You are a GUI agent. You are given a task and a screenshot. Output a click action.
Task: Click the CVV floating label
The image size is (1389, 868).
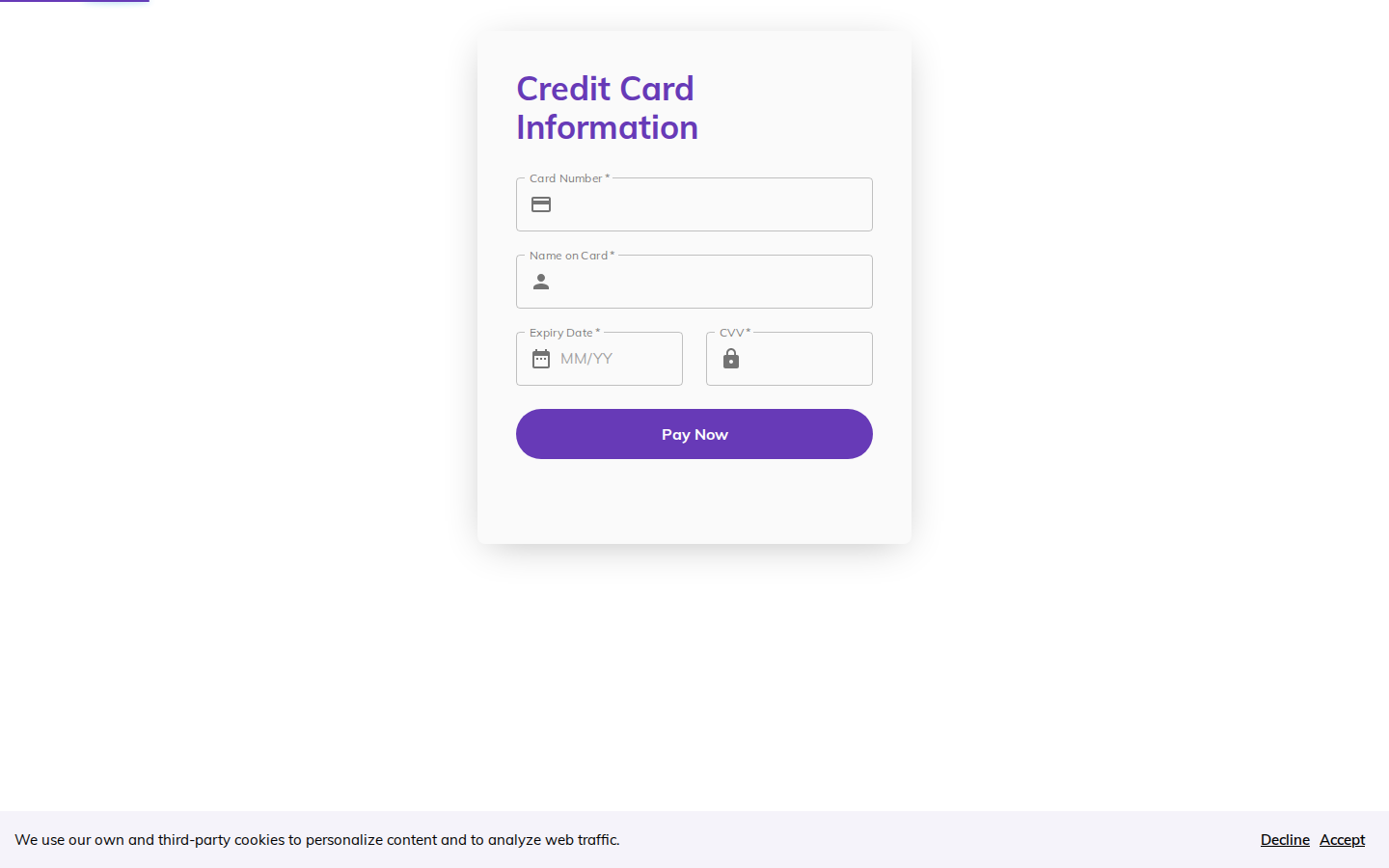(735, 333)
